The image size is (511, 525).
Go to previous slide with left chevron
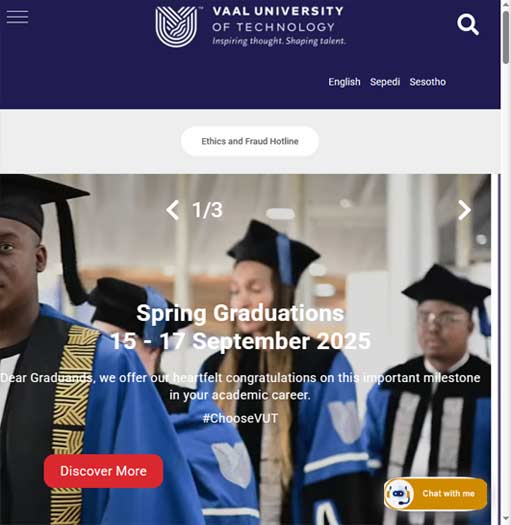pyautogui.click(x=173, y=210)
